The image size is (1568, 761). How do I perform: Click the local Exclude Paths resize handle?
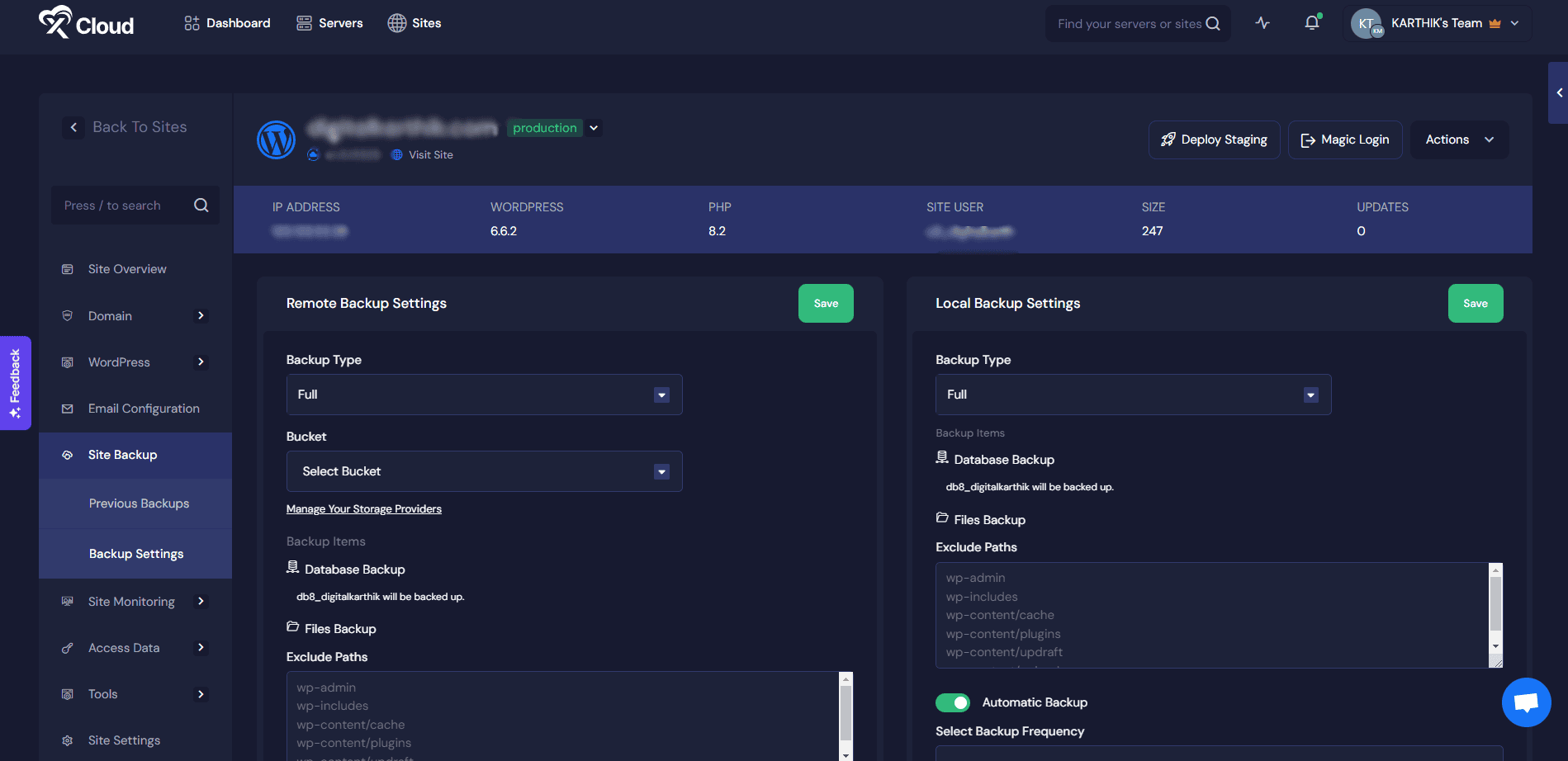[x=1496, y=662]
